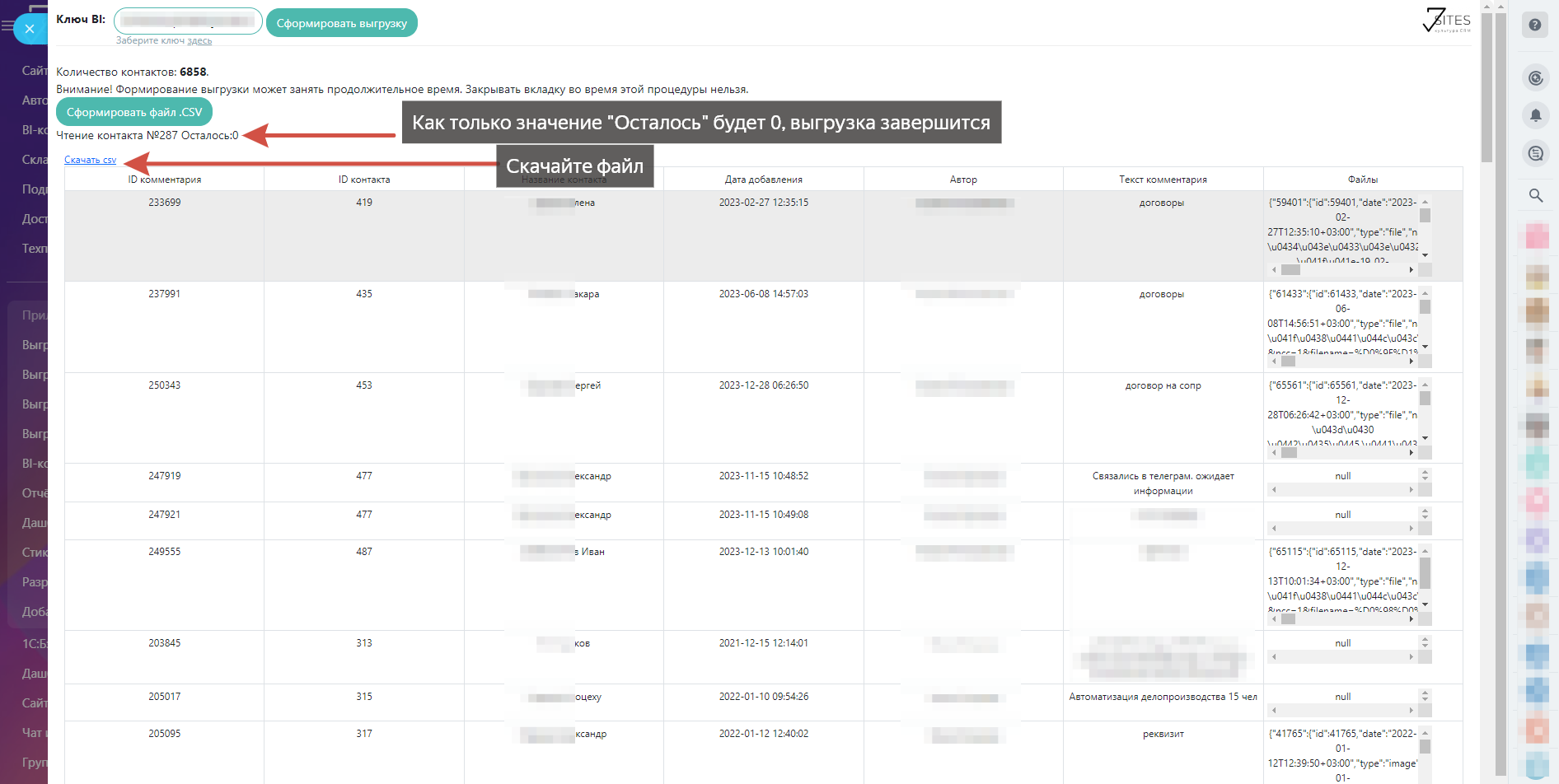Screen dimensions: 1559x784
Task: Focus the 'Ключ BI' input field
Action: click(188, 21)
